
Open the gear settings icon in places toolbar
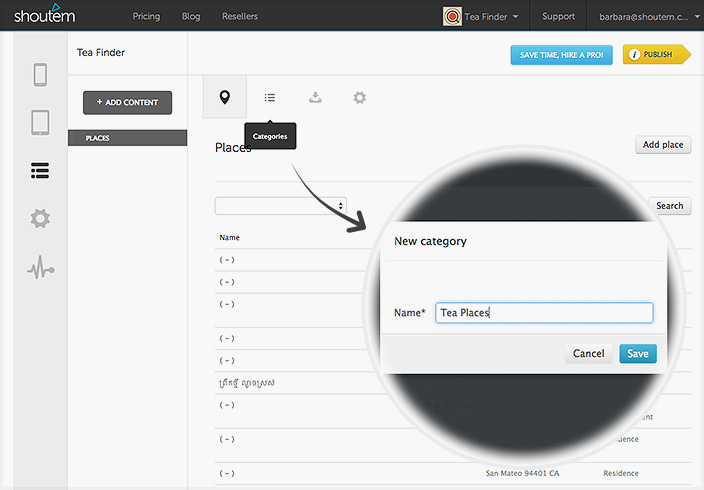click(x=359, y=97)
